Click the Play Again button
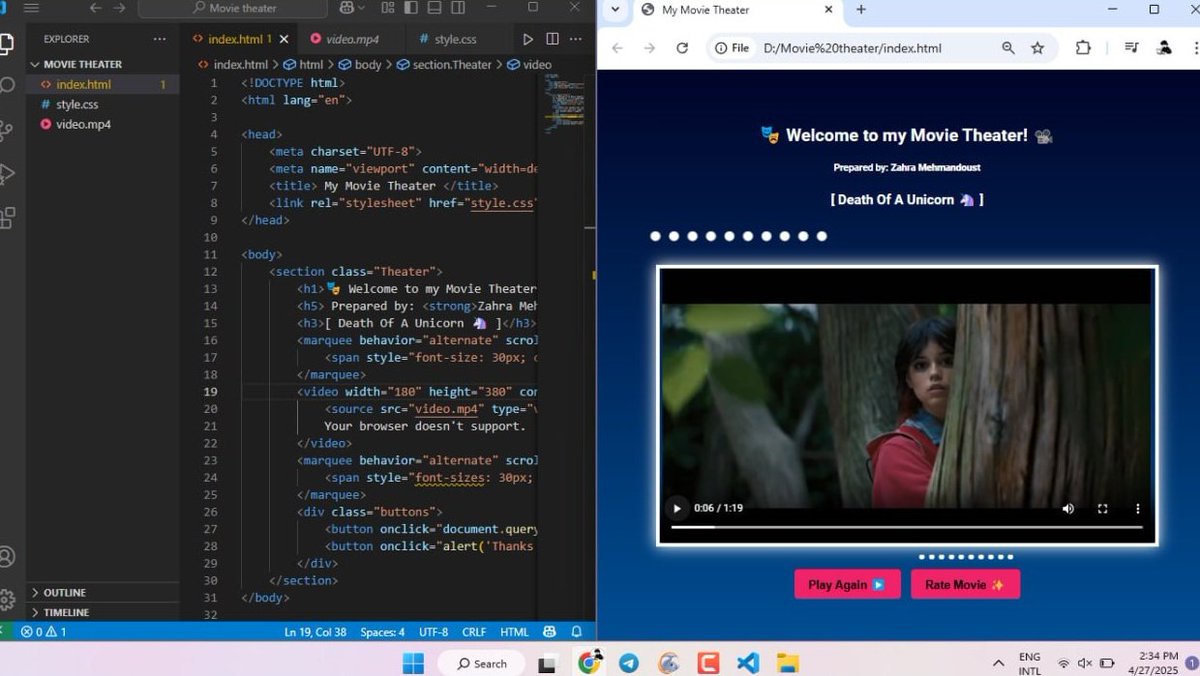The width and height of the screenshot is (1200, 676). click(847, 585)
